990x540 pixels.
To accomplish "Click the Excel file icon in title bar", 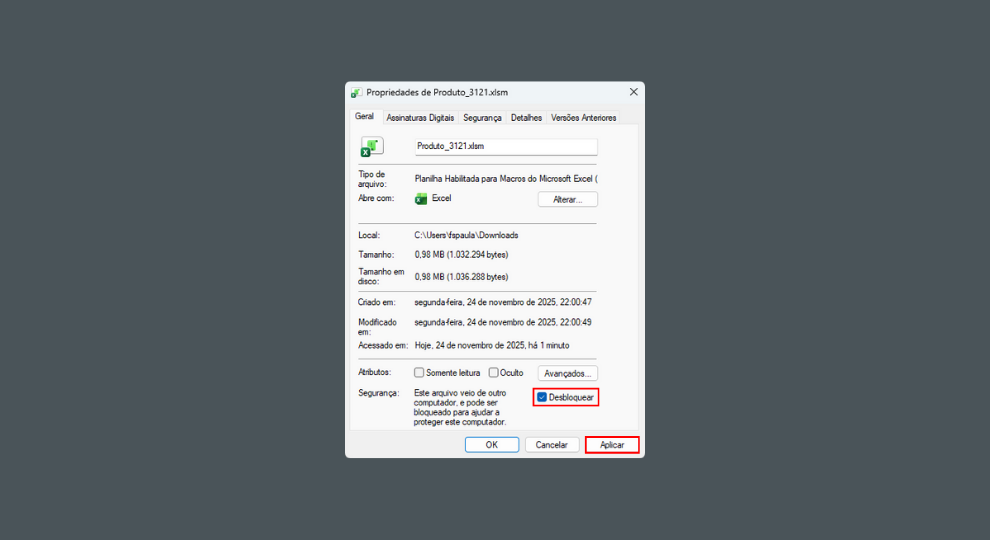I will tap(357, 92).
